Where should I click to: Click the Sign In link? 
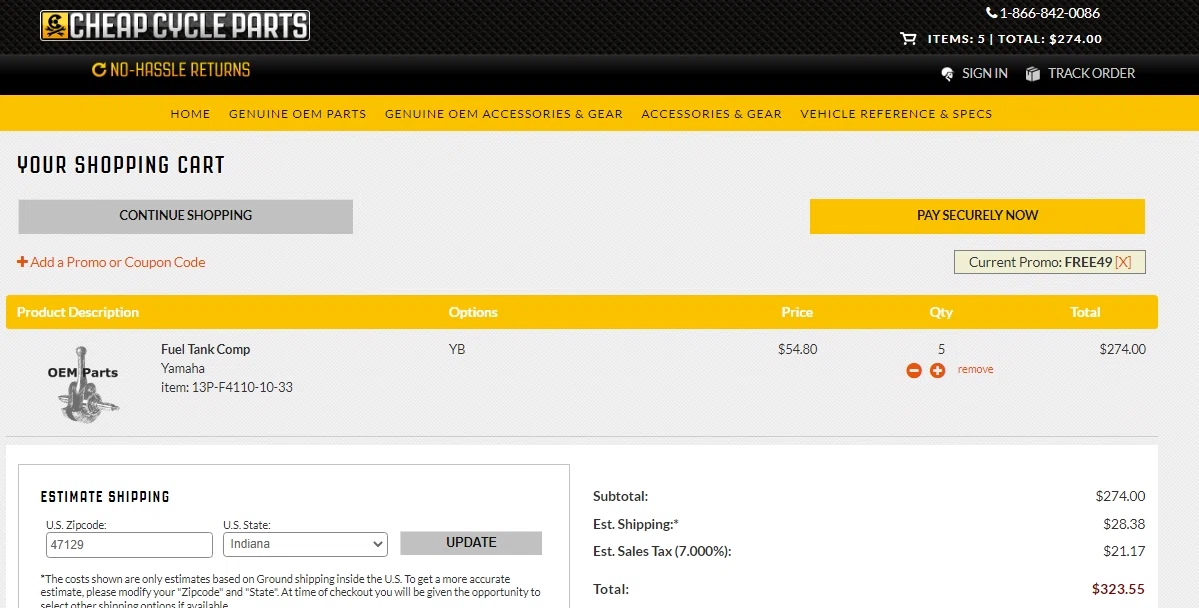[x=984, y=73]
